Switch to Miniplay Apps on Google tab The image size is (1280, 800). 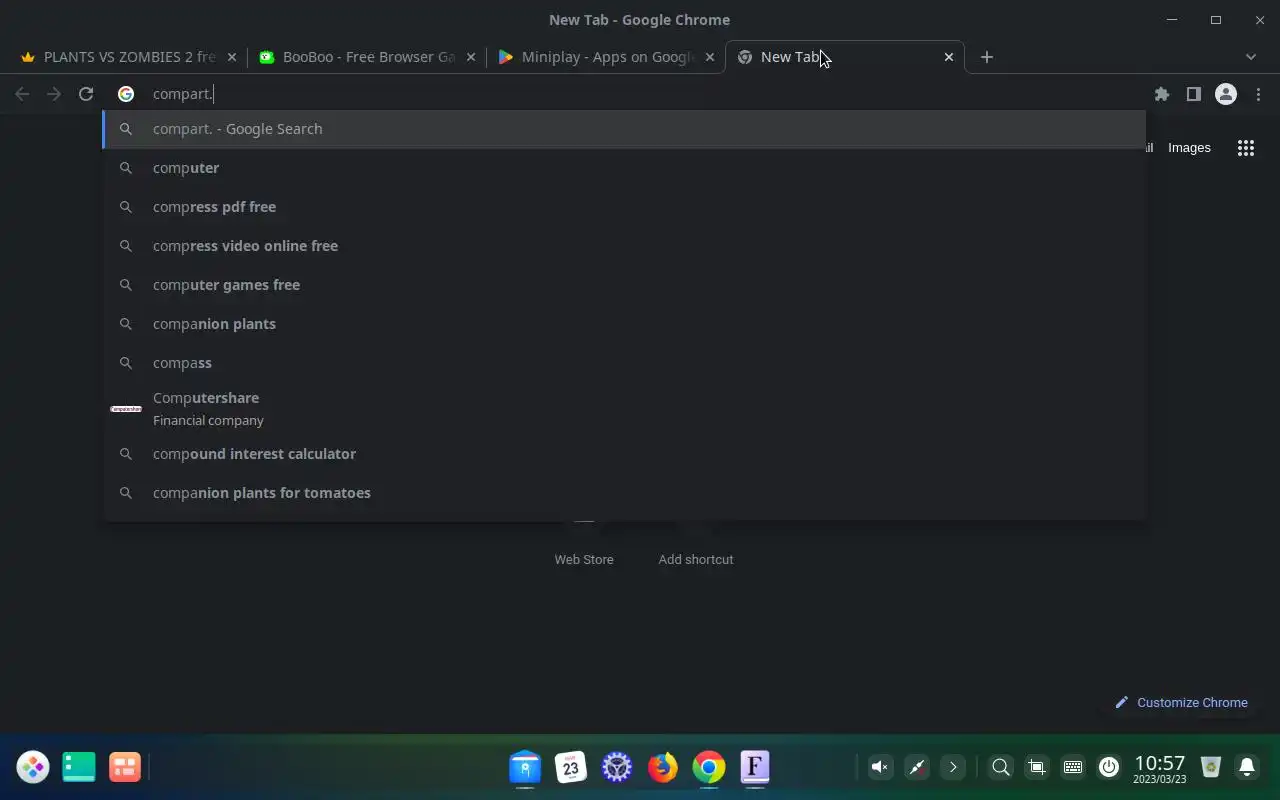pos(606,57)
